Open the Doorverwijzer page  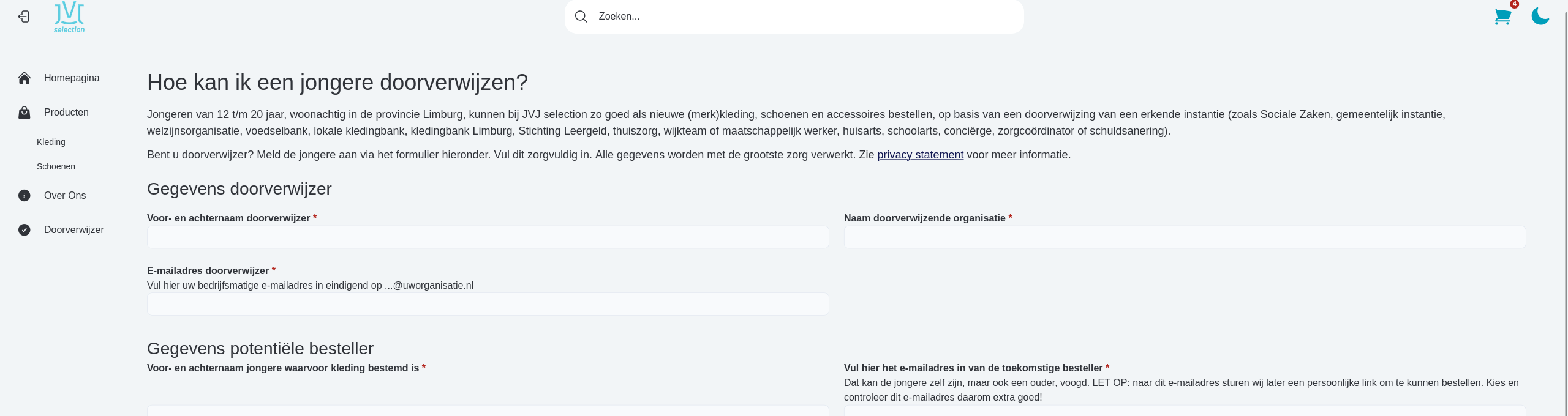click(x=74, y=230)
